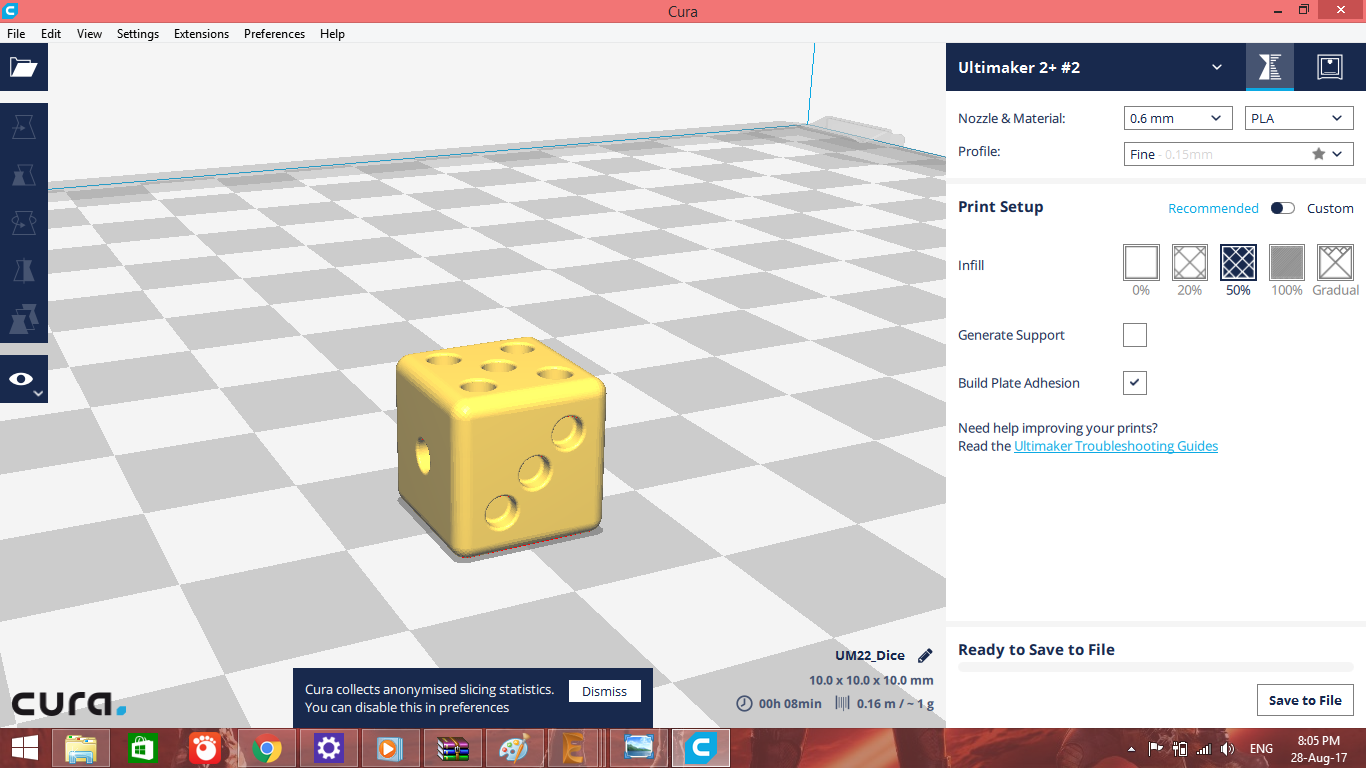Open the PLA material dropdown
Image resolution: width=1366 pixels, height=768 pixels.
(x=1299, y=118)
